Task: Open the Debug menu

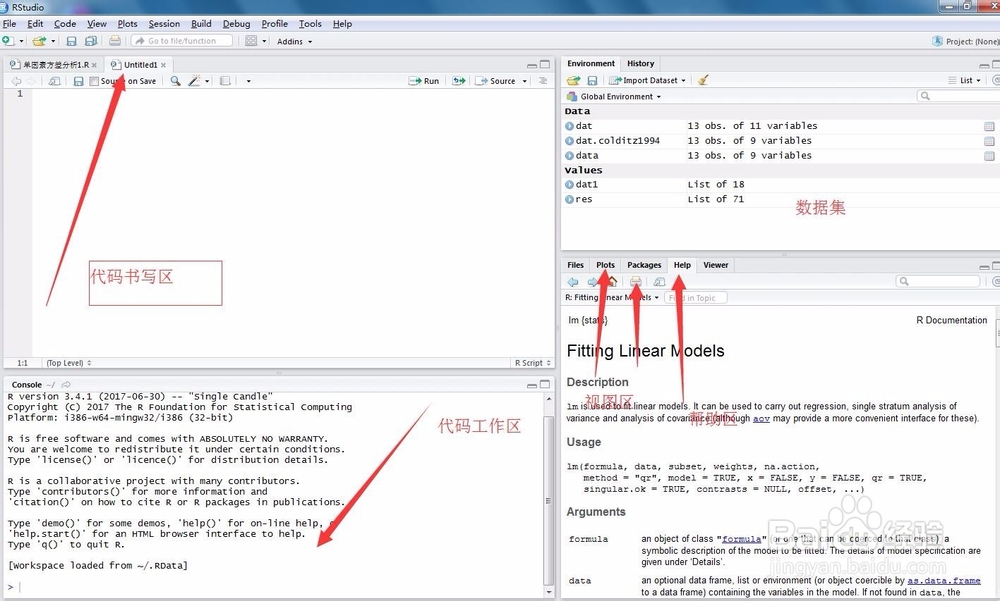Action: click(236, 24)
